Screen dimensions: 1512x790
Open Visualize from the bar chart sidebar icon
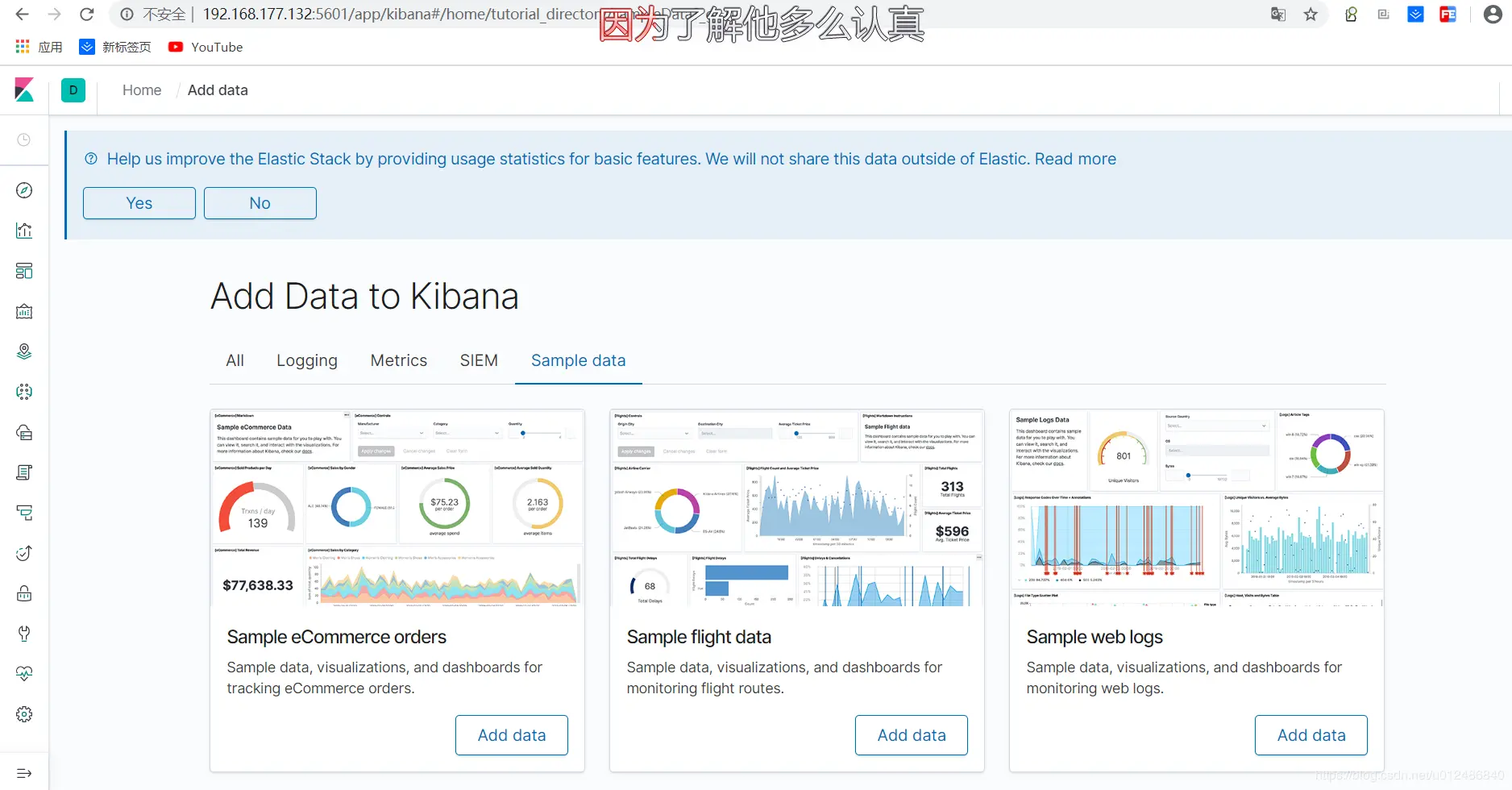pyautogui.click(x=24, y=231)
